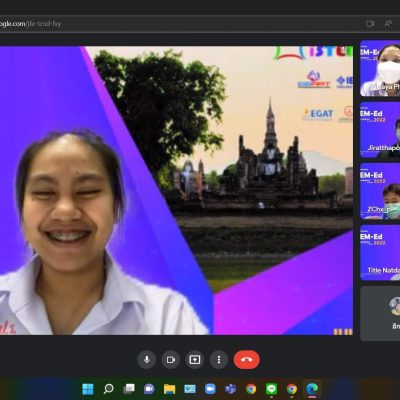Click the camera permission icon in the address bar
Image resolution: width=400 pixels, height=400 pixels.
click(x=370, y=24)
